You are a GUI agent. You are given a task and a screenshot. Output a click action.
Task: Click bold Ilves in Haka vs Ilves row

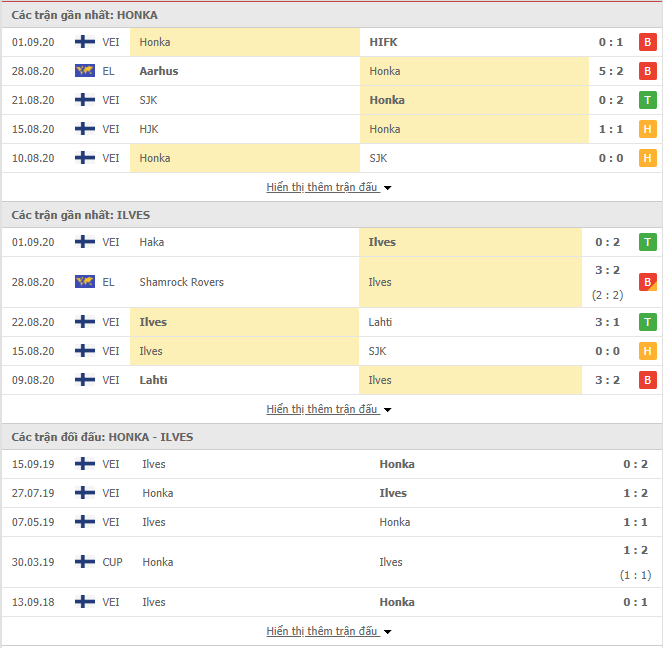(382, 242)
